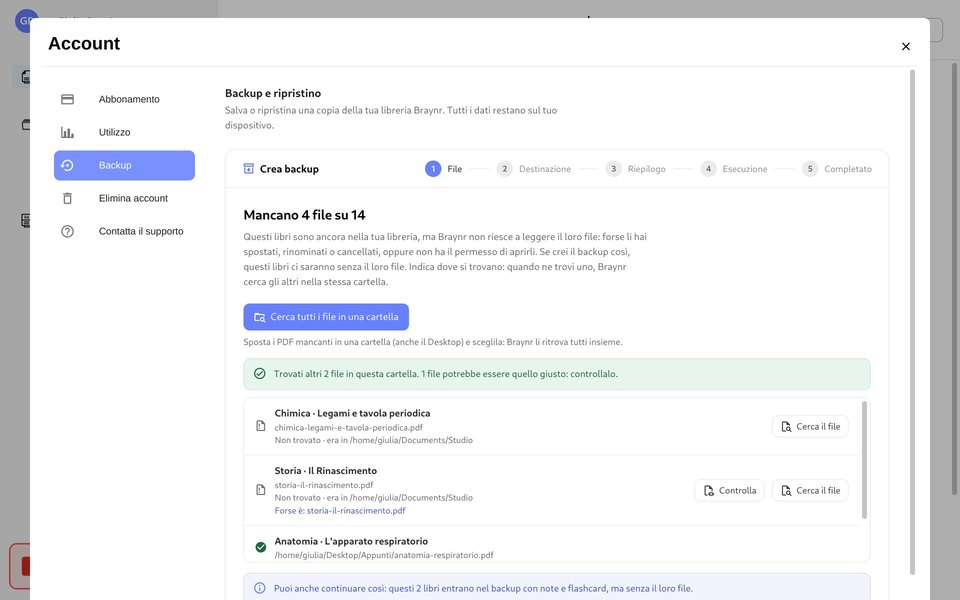Select step 3 Riepilogo

click(636, 169)
